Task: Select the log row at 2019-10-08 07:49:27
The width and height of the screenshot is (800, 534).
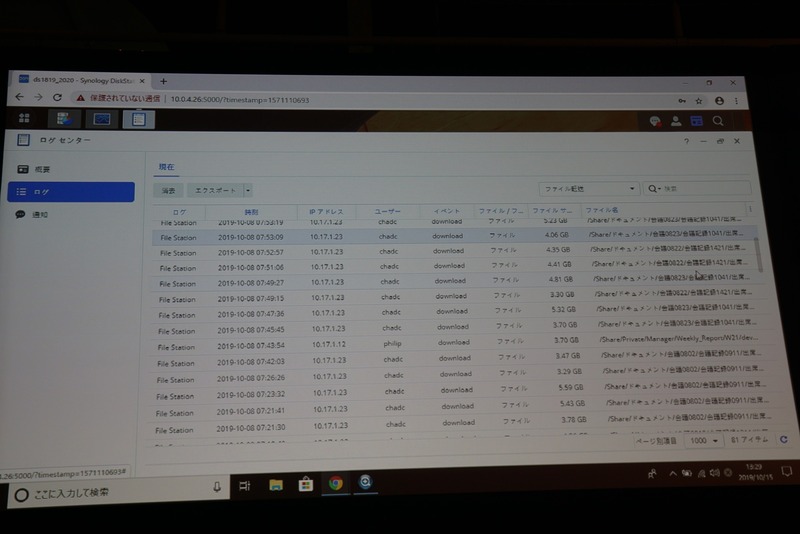Action: click(x=455, y=281)
